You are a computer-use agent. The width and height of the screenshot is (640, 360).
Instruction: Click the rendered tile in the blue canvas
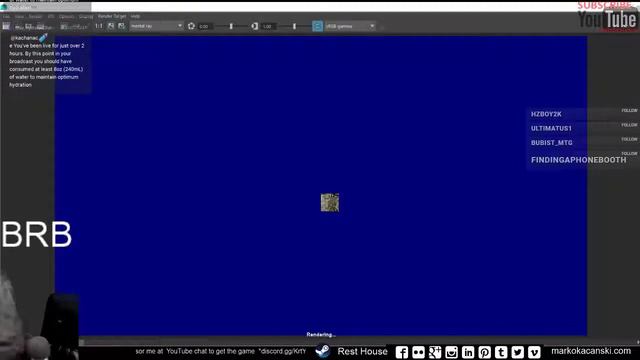coord(330,202)
